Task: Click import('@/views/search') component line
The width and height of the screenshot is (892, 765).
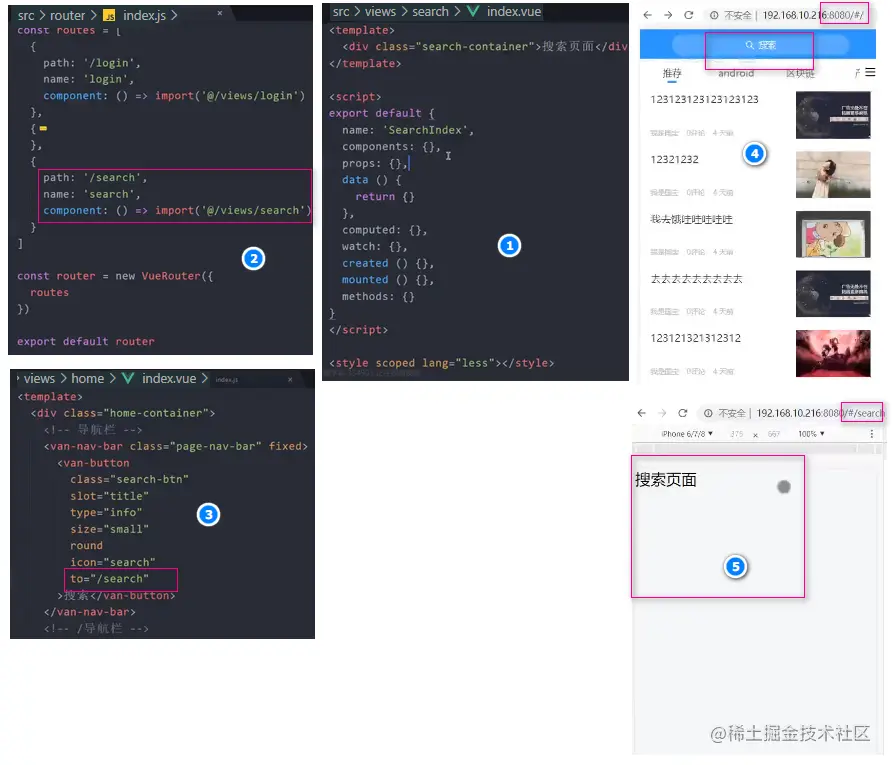Action: coord(177,210)
